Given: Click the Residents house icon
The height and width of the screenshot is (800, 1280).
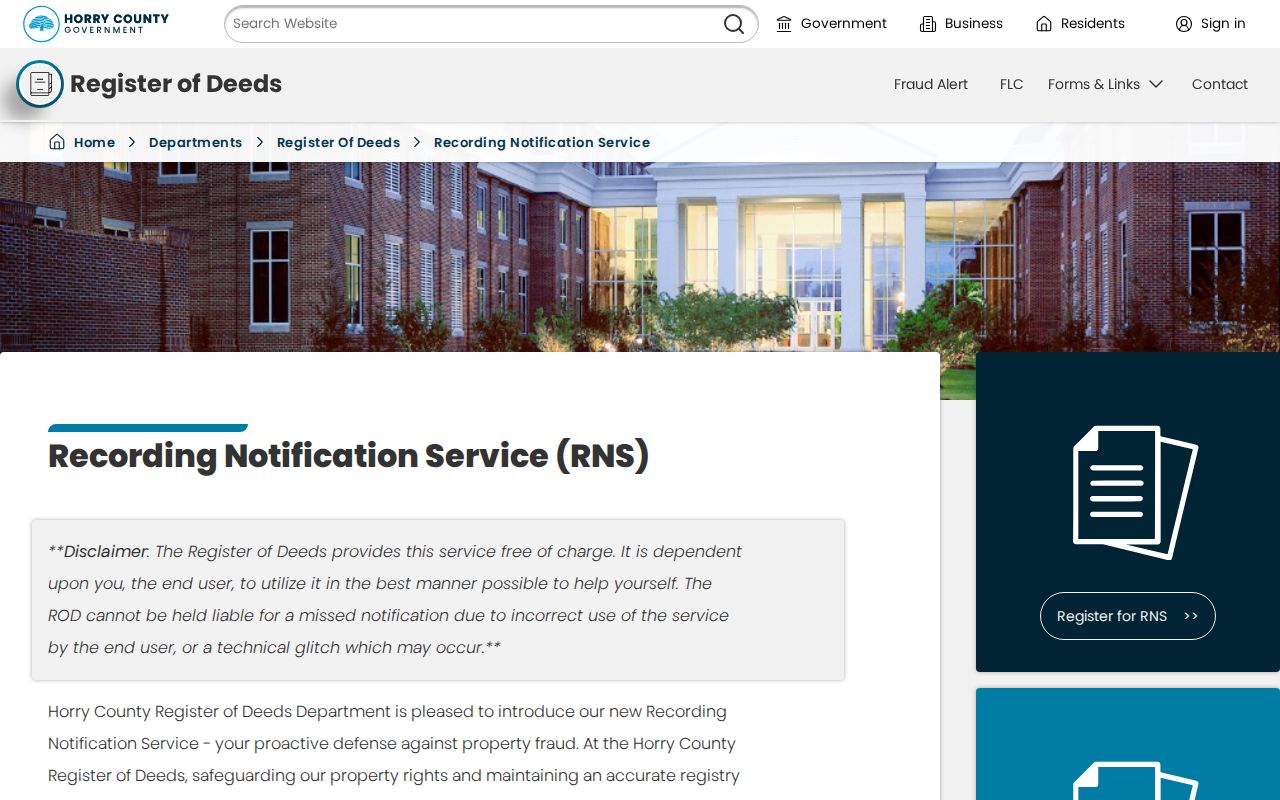Looking at the screenshot, I should (x=1044, y=24).
